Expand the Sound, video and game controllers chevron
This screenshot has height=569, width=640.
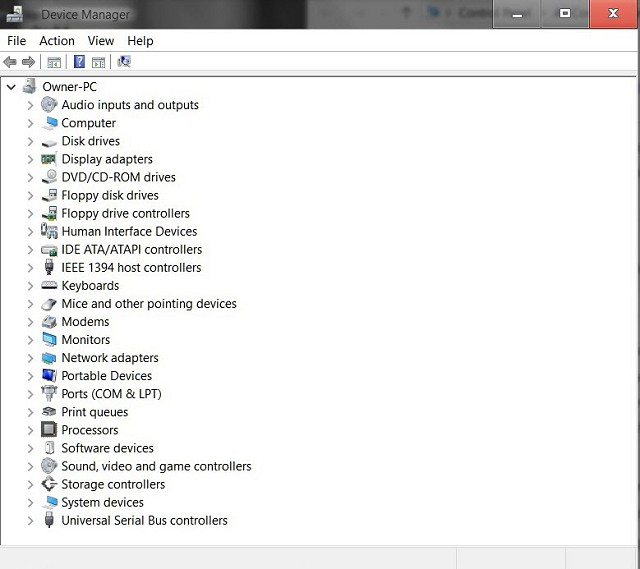tap(30, 467)
